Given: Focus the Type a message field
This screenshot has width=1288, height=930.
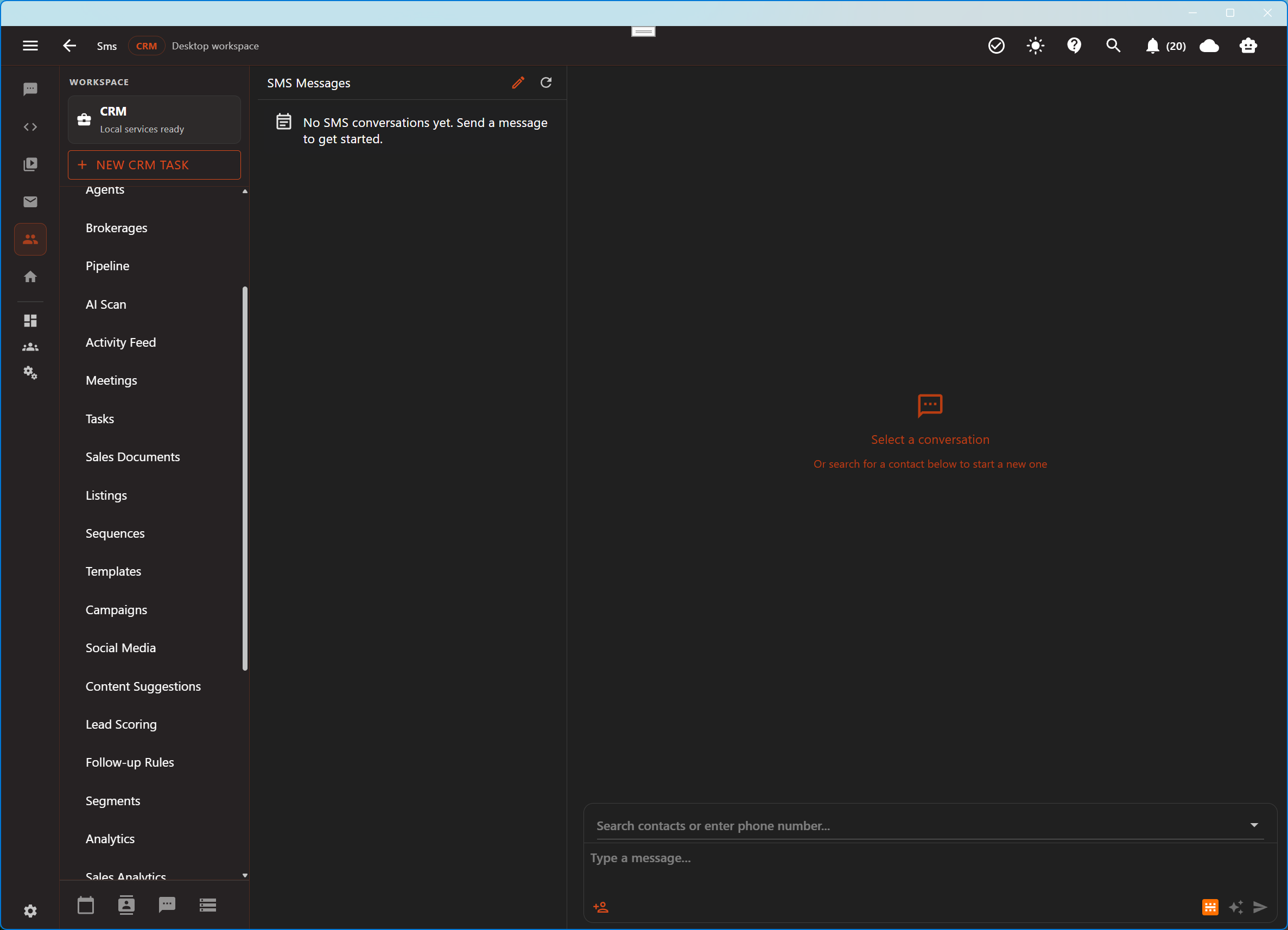Looking at the screenshot, I should (x=929, y=858).
